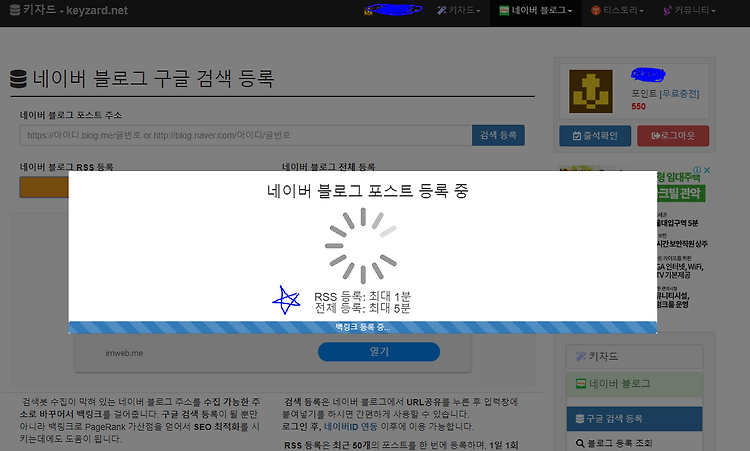Click the user profile avatar image
Viewport: 750px width, 451px height.
click(x=591, y=91)
